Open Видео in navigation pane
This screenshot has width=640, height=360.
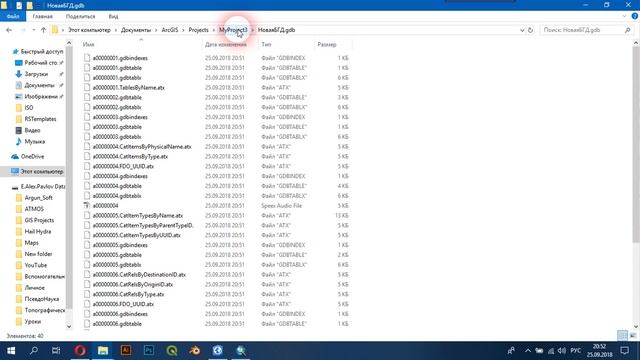click(29, 130)
